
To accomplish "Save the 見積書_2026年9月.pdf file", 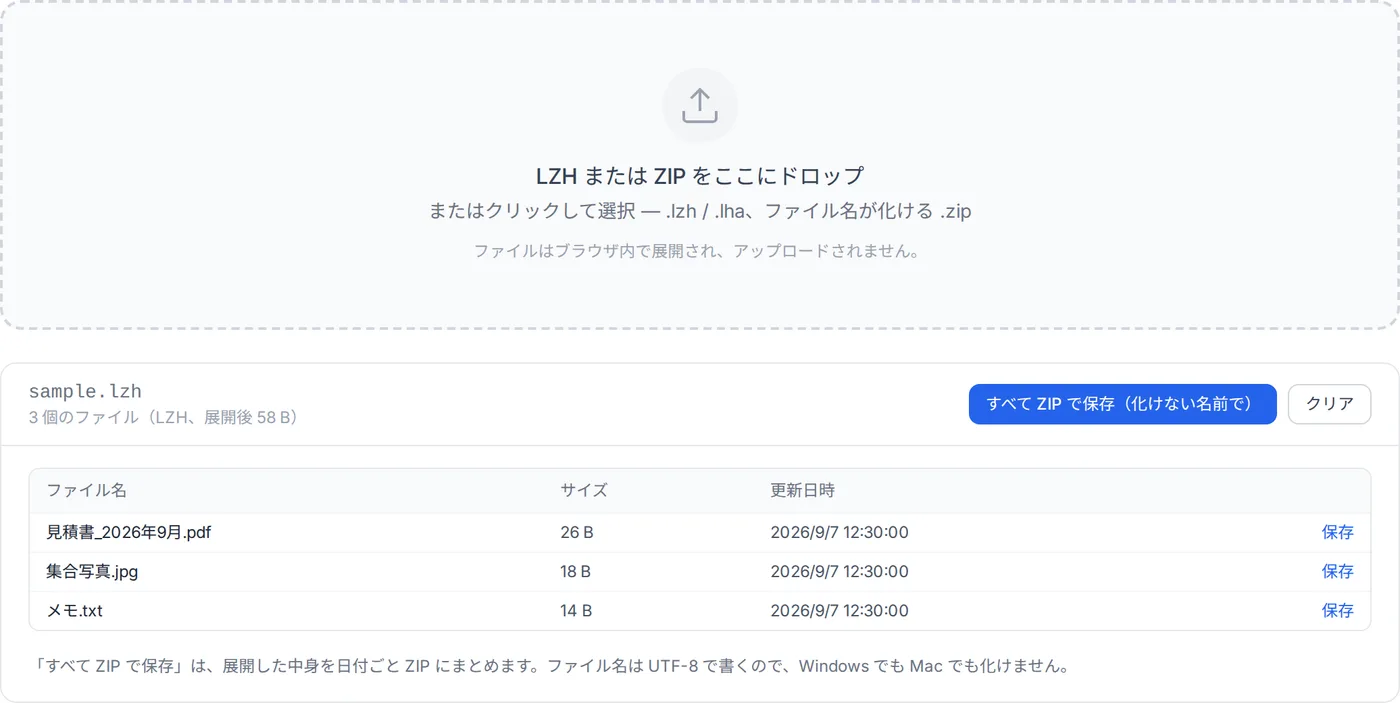I will point(1337,532).
